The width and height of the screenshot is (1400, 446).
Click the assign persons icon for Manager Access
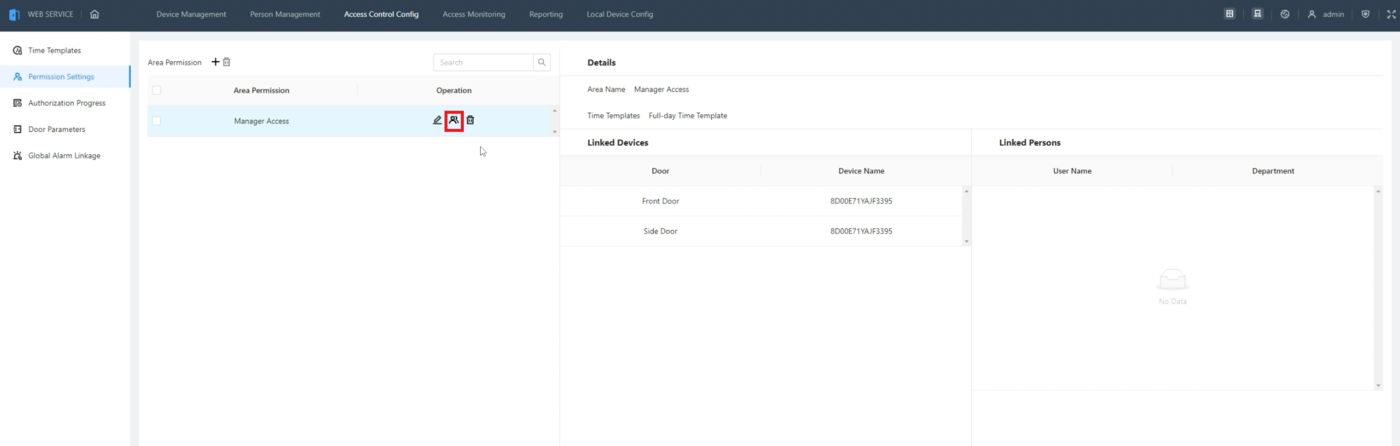(454, 120)
